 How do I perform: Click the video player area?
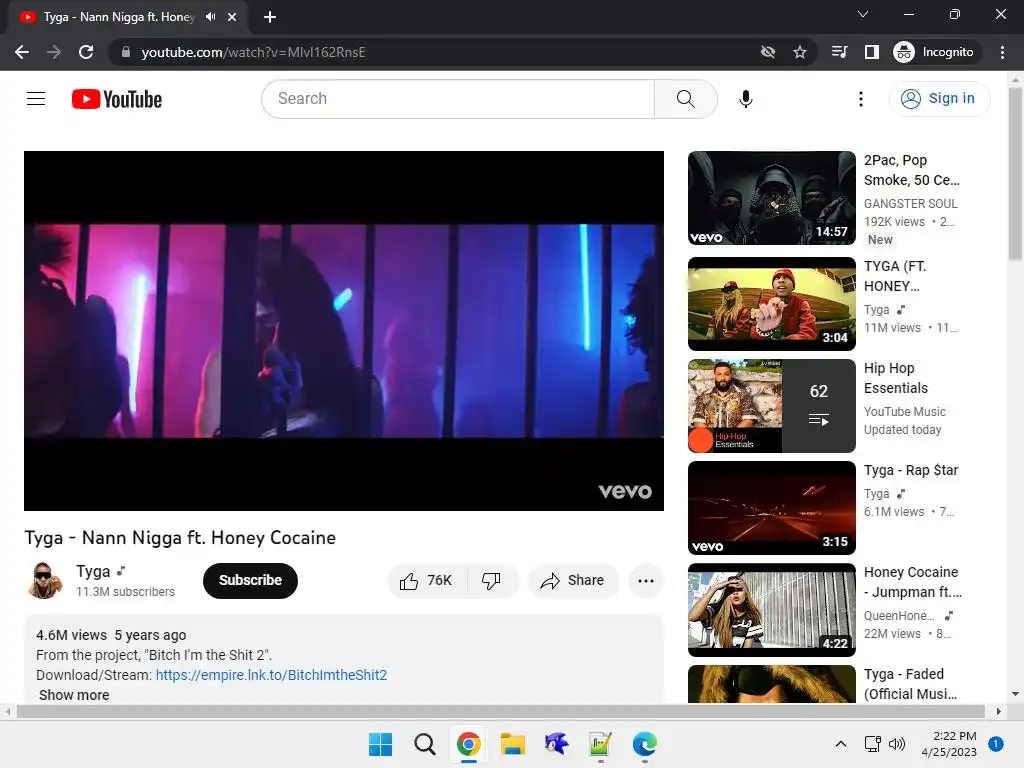pyautogui.click(x=344, y=330)
